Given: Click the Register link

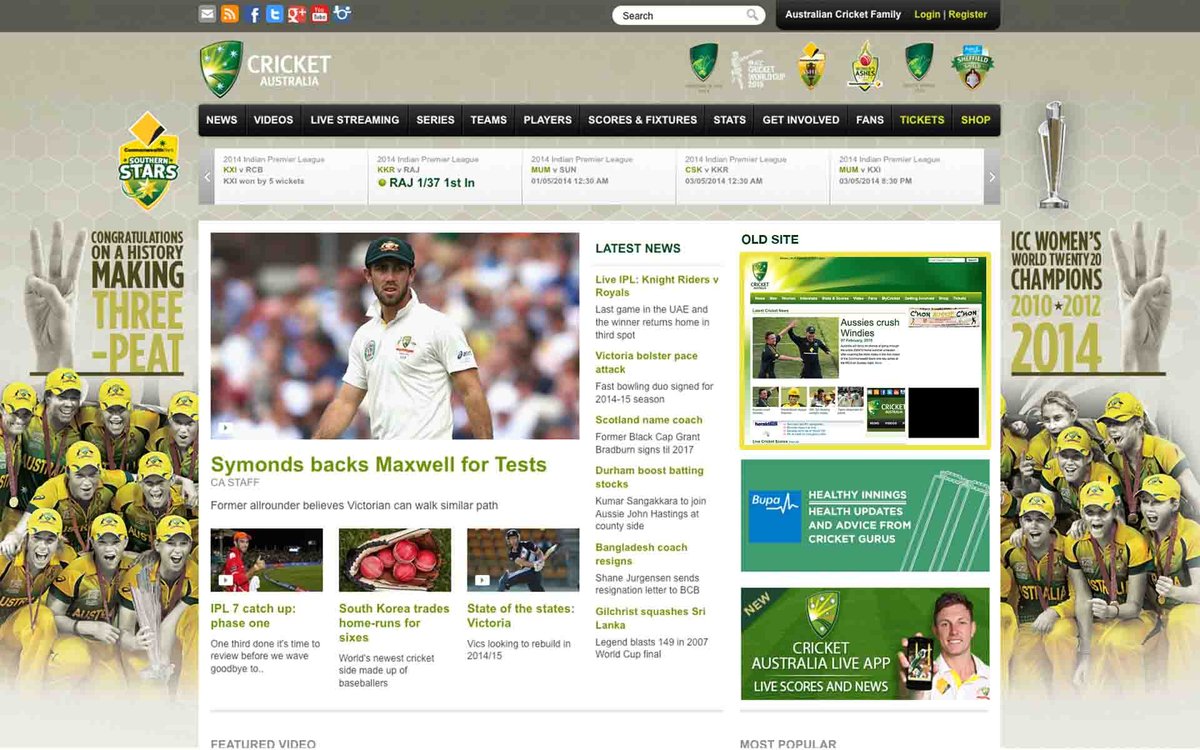Looking at the screenshot, I should tap(967, 15).
